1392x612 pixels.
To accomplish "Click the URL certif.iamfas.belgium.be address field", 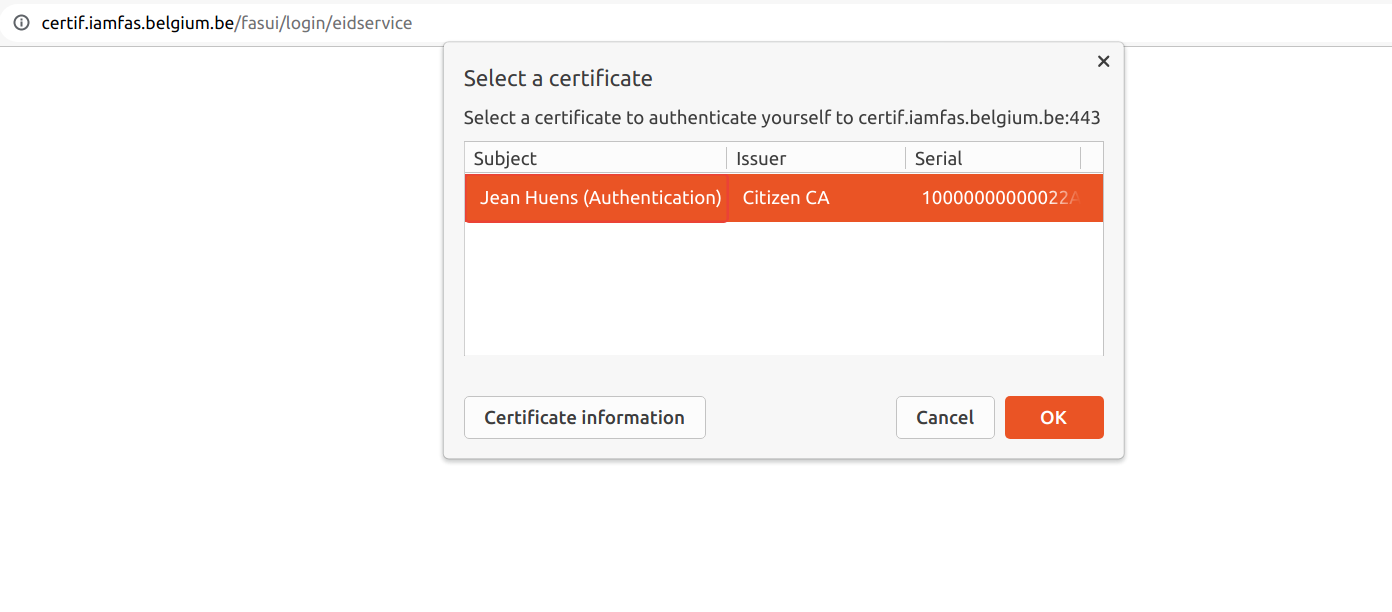I will (x=226, y=22).
